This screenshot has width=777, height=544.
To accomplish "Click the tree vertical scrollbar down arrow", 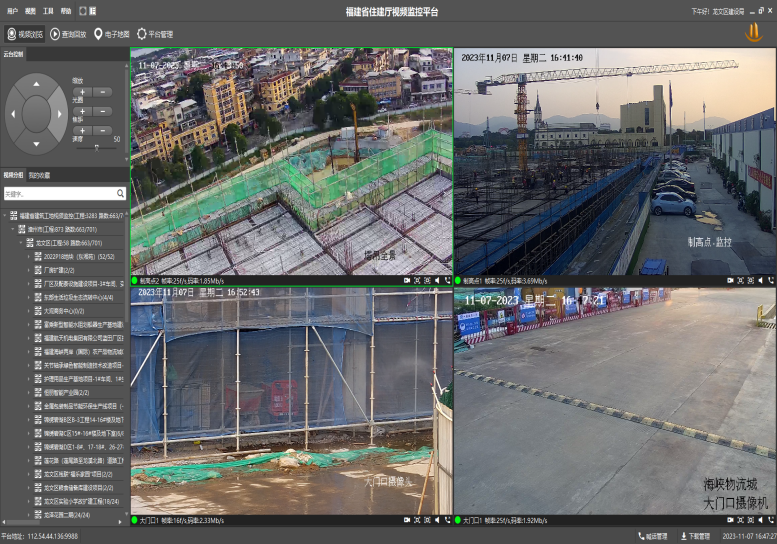I will (127, 514).
